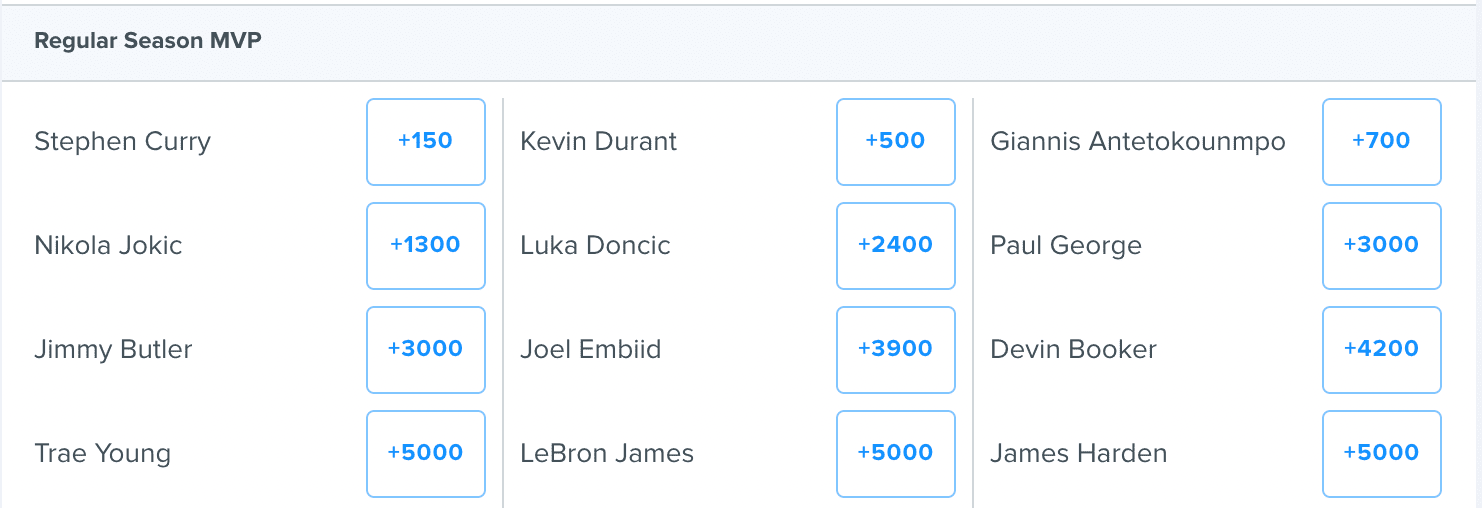Select Stephen Curry +150 odds
Screen dimensions: 1482x508
(426, 142)
